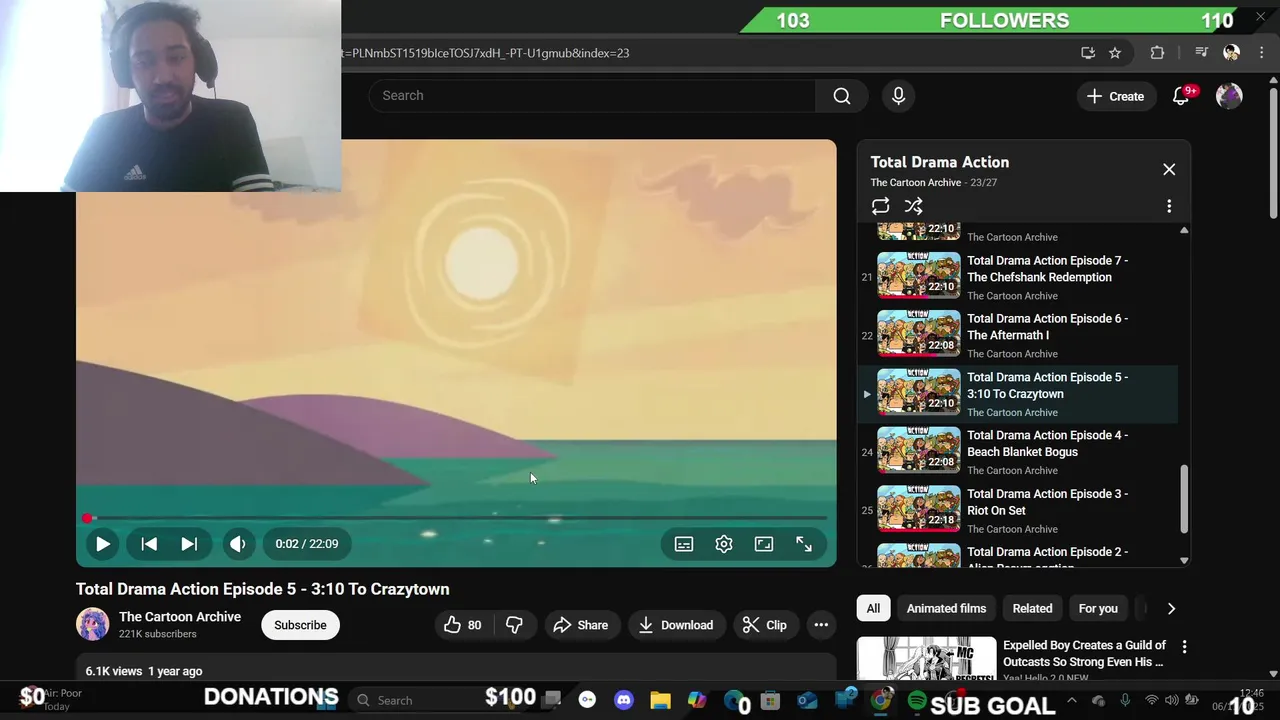
Task: Open Spotify from the taskbar
Action: tap(917, 700)
